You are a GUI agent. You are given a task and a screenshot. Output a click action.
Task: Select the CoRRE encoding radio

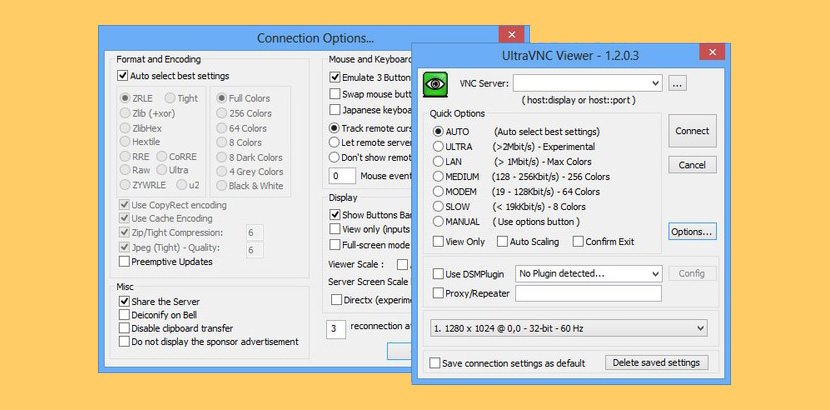coord(160,157)
